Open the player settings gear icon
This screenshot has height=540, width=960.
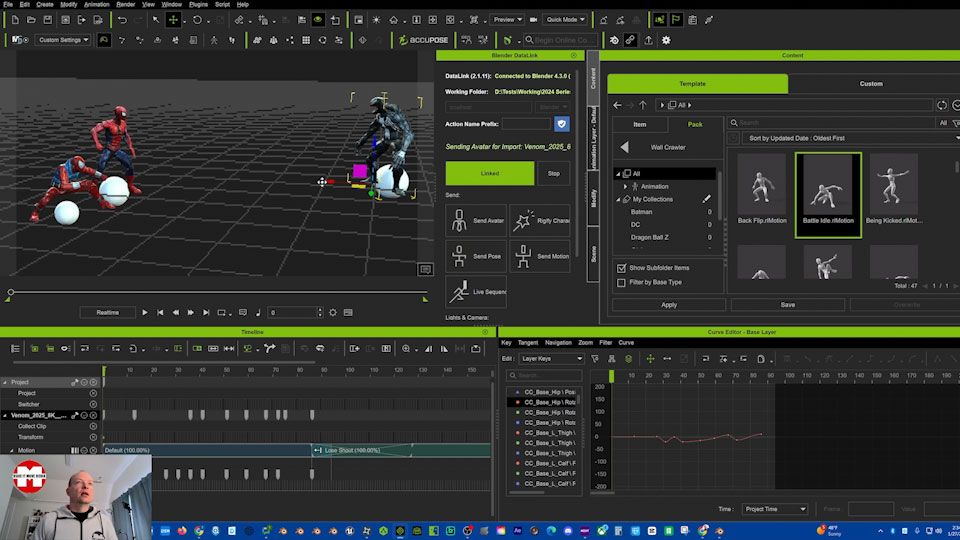(333, 312)
